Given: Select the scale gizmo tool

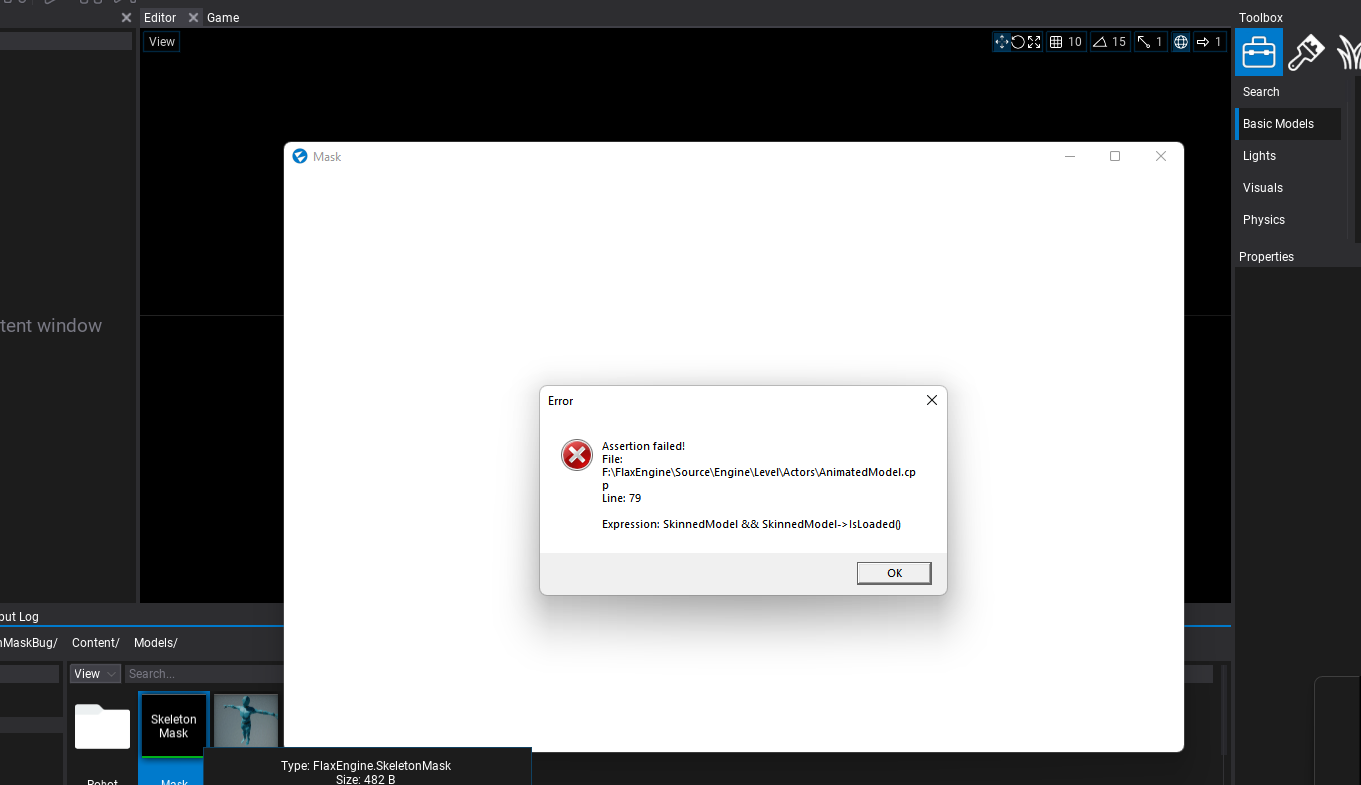Looking at the screenshot, I should [1033, 41].
